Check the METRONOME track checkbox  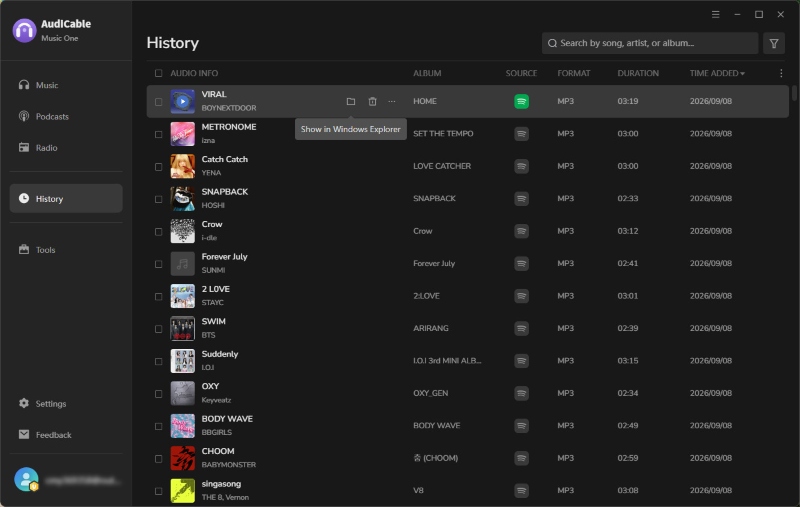pos(158,134)
